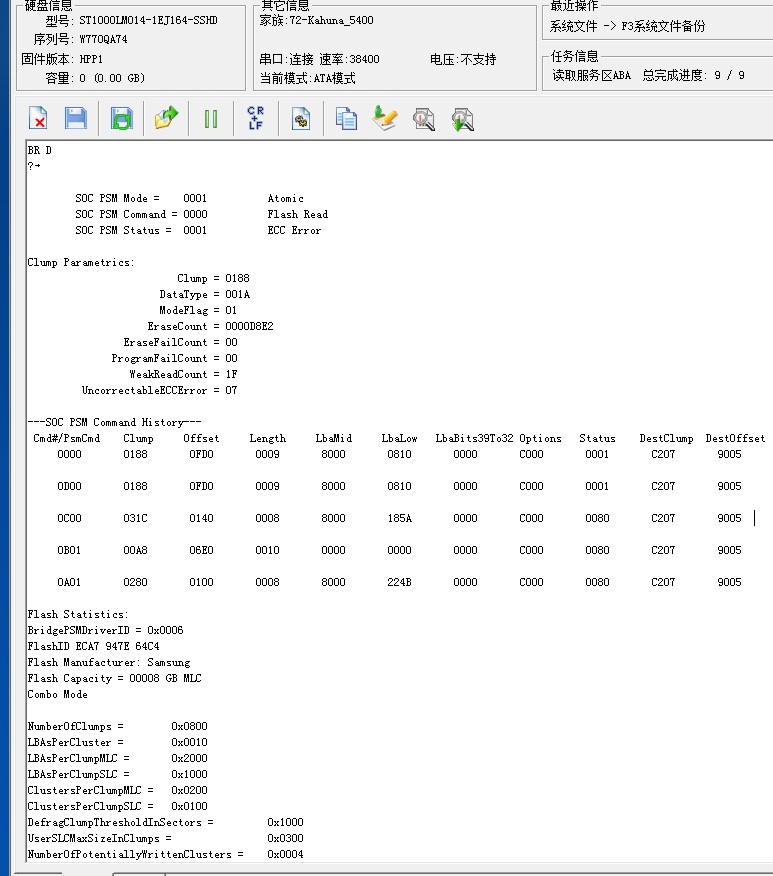Click WeakReadCount value 1F

(x=231, y=374)
